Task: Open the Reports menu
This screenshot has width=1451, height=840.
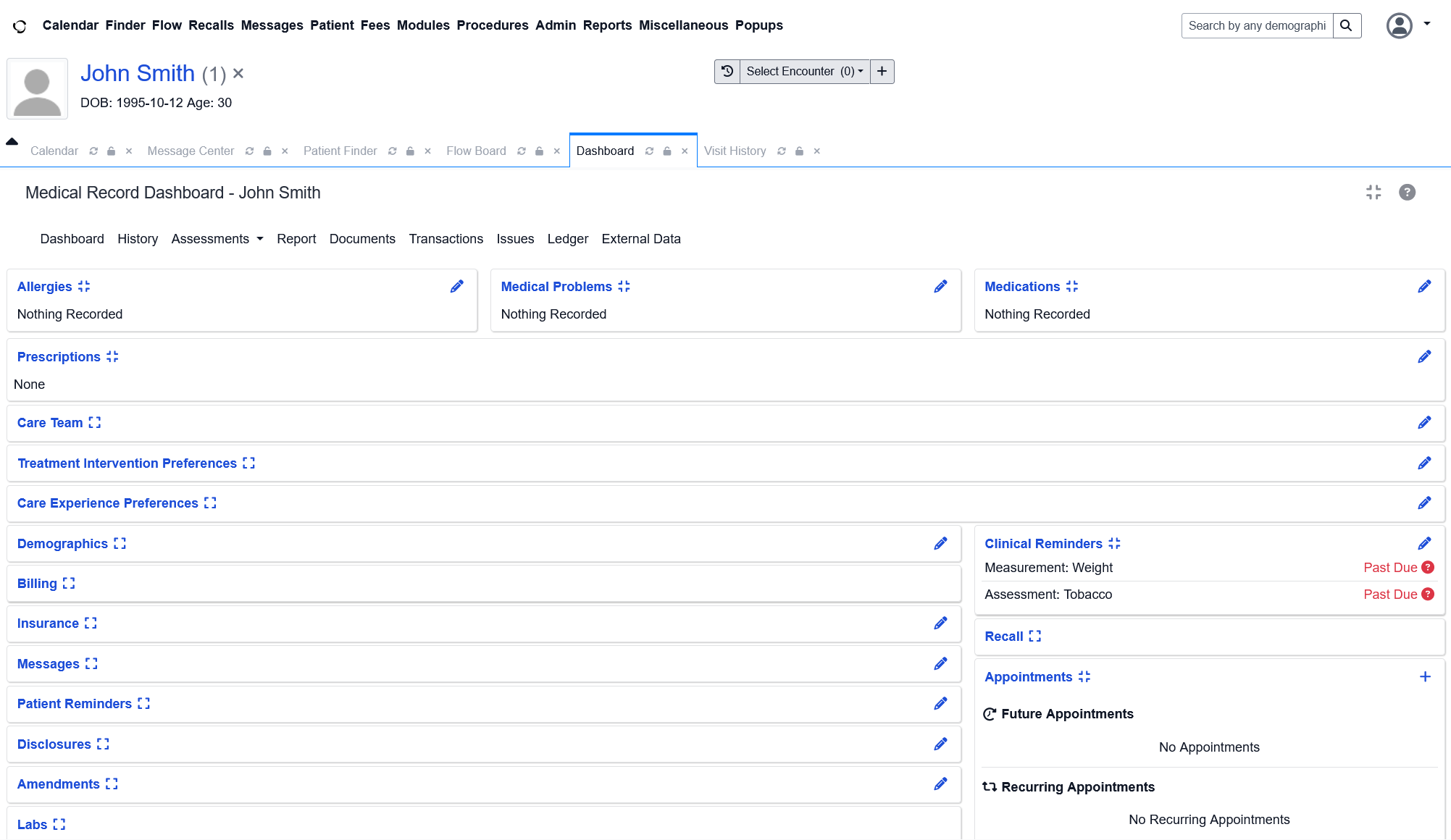Action: pos(607,25)
